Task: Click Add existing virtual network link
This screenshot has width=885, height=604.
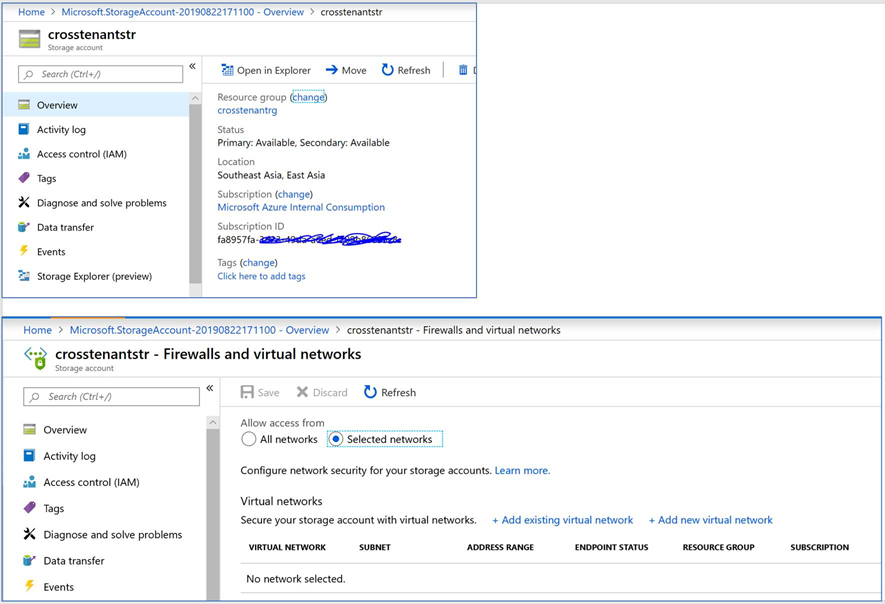Action: pos(562,520)
